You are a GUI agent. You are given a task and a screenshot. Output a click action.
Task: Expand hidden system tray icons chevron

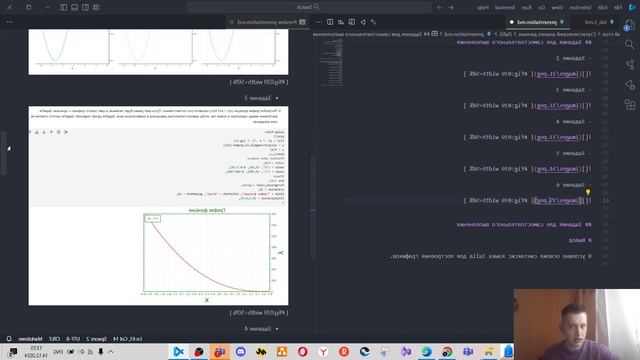111,351
